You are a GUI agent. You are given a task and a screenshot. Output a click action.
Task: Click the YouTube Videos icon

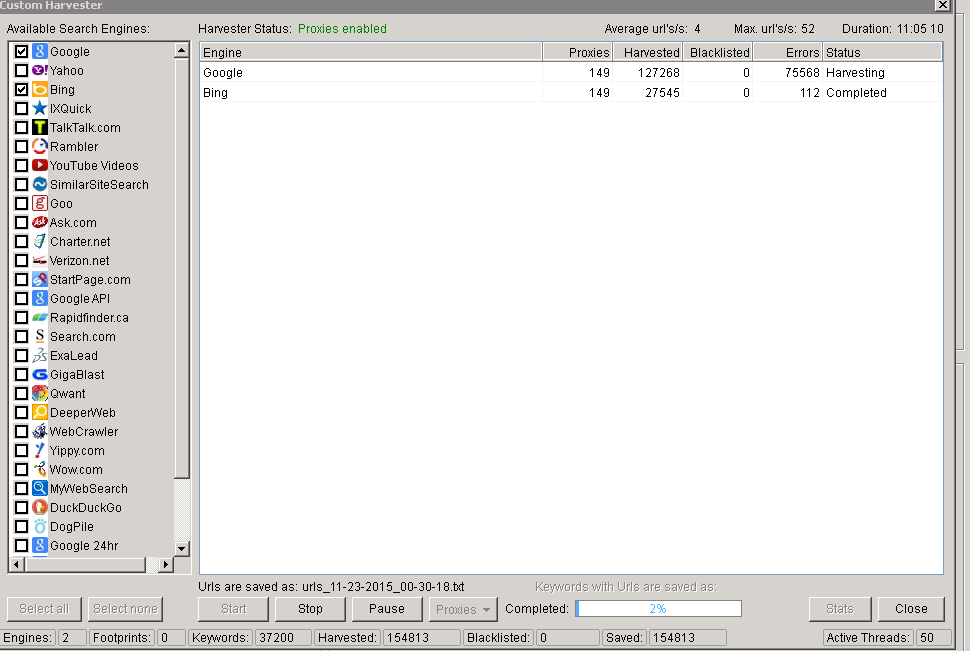coord(40,165)
